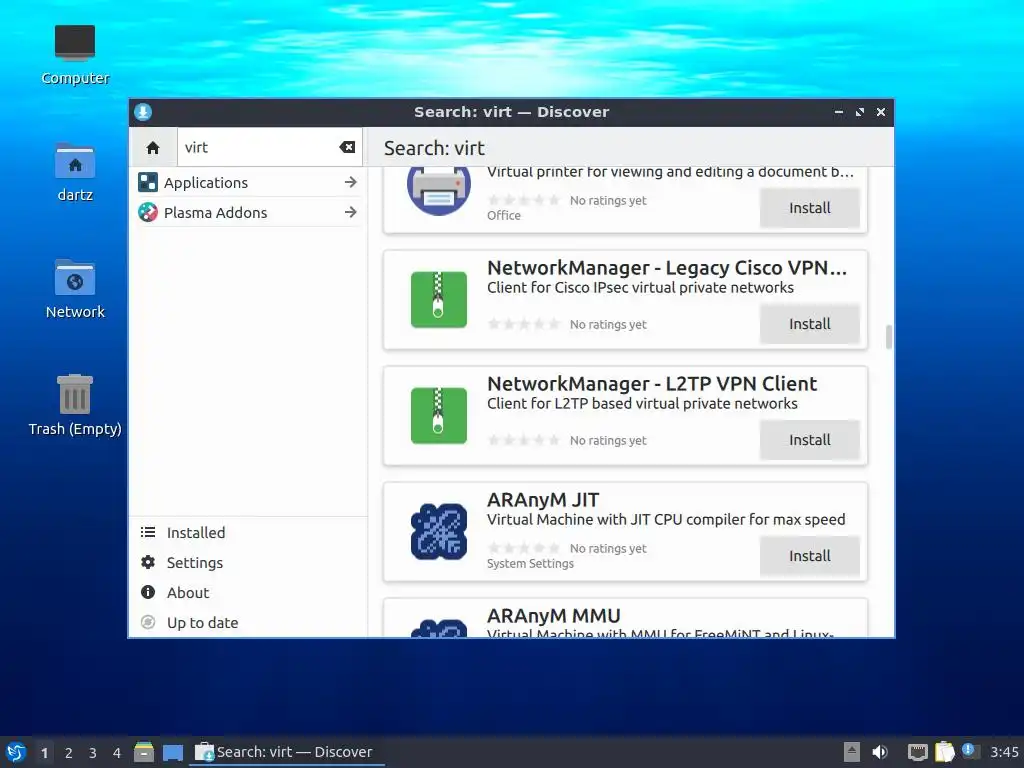Click the About info icon

[x=148, y=592]
